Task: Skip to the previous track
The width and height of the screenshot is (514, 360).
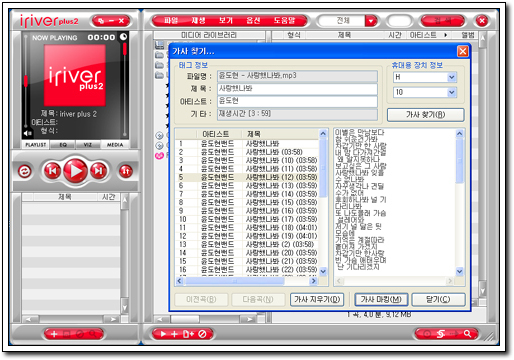Action: point(52,171)
